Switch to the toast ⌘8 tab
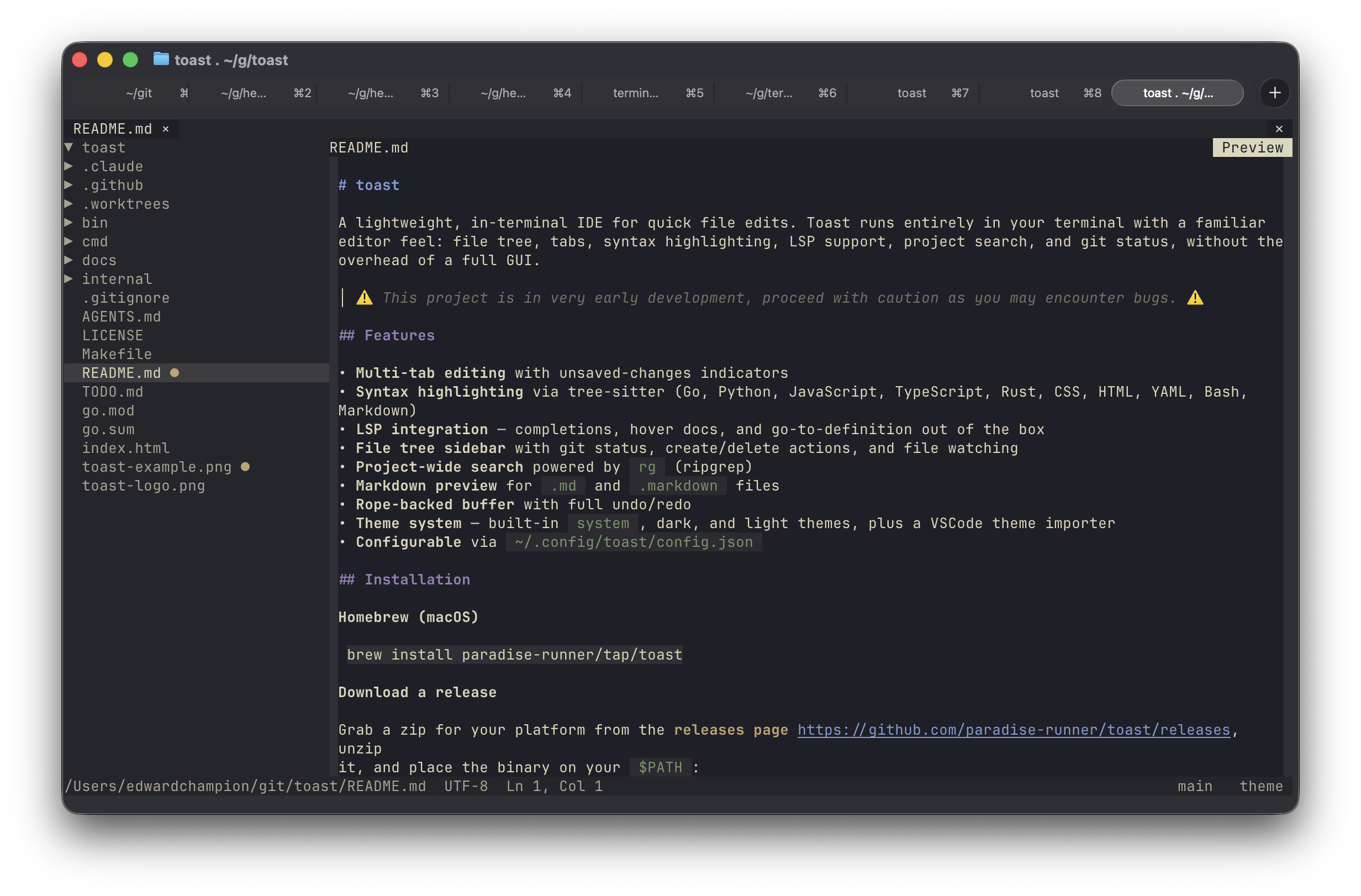The height and width of the screenshot is (896, 1361). tap(1047, 93)
